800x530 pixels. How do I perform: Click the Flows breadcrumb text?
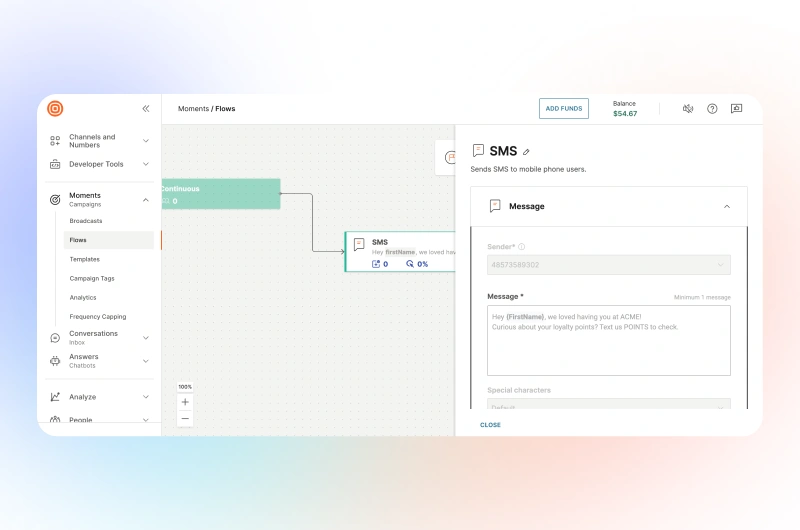(x=225, y=109)
